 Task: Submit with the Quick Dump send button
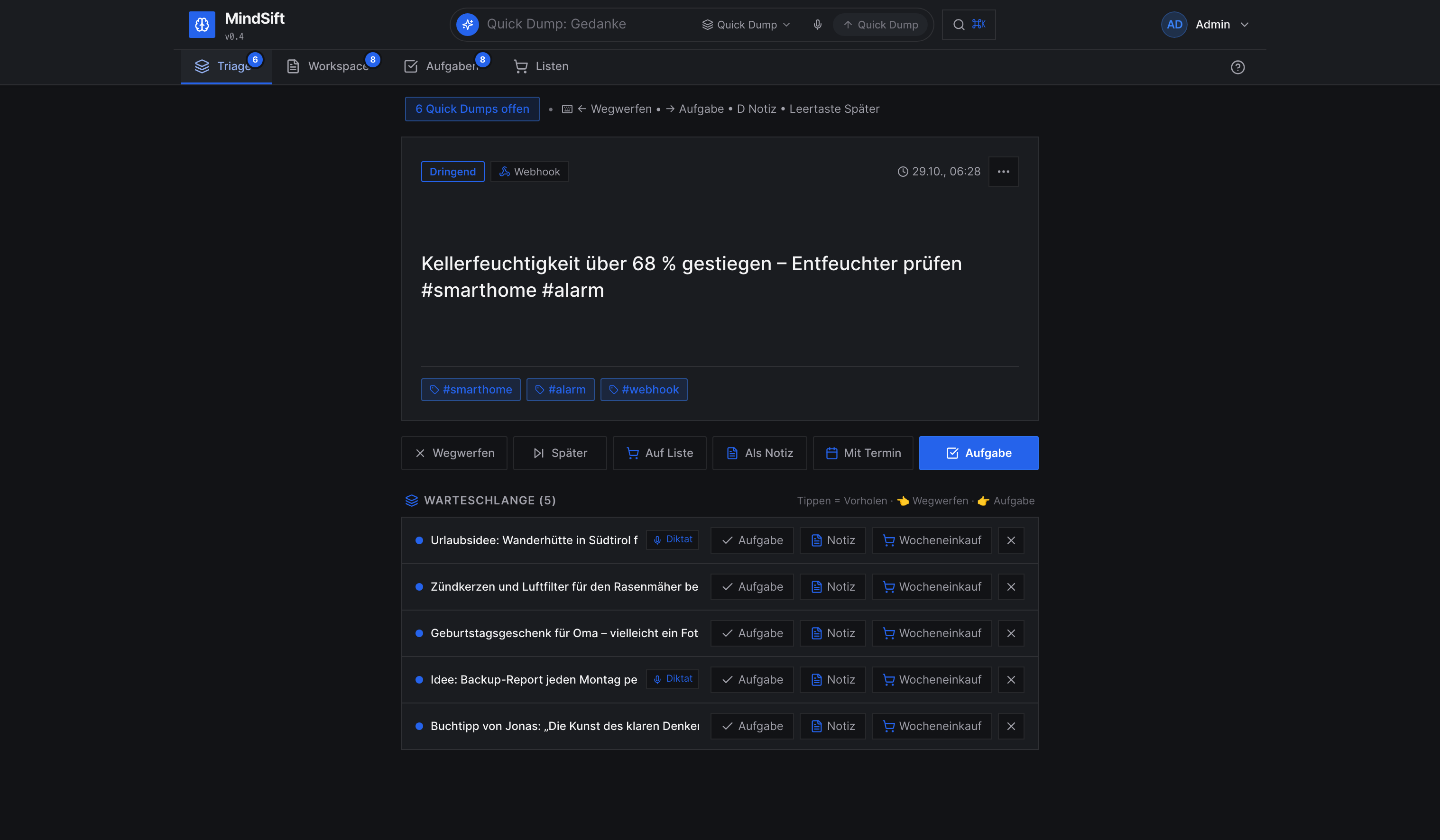pyautogui.click(x=881, y=25)
